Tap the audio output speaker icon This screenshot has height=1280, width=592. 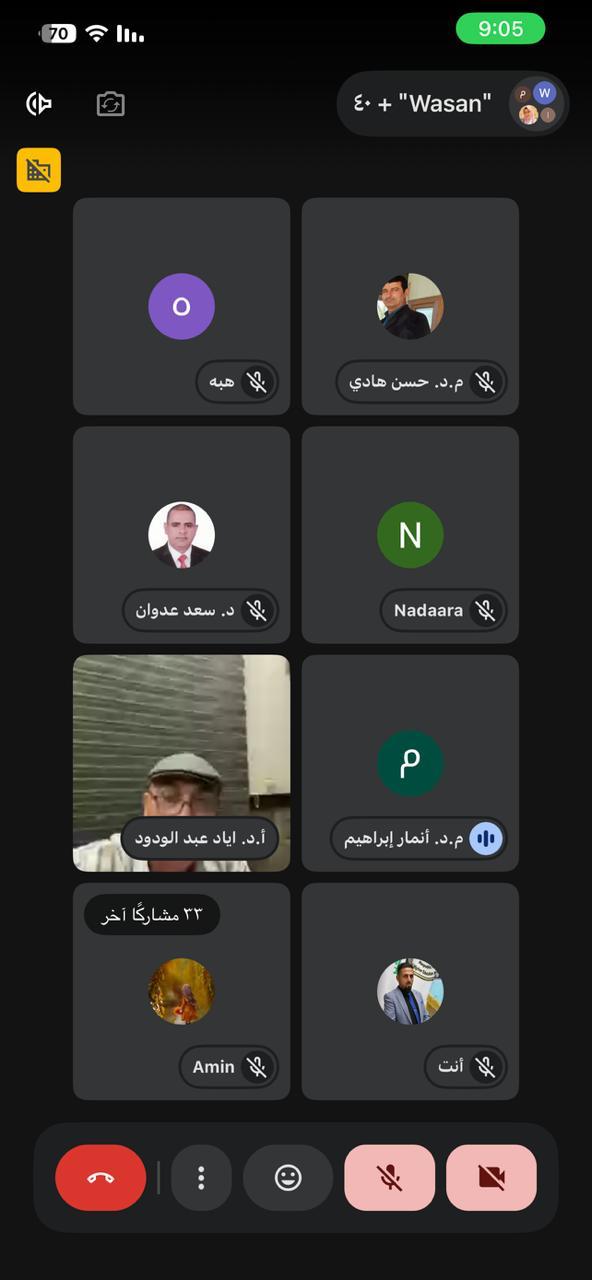pos(39,104)
